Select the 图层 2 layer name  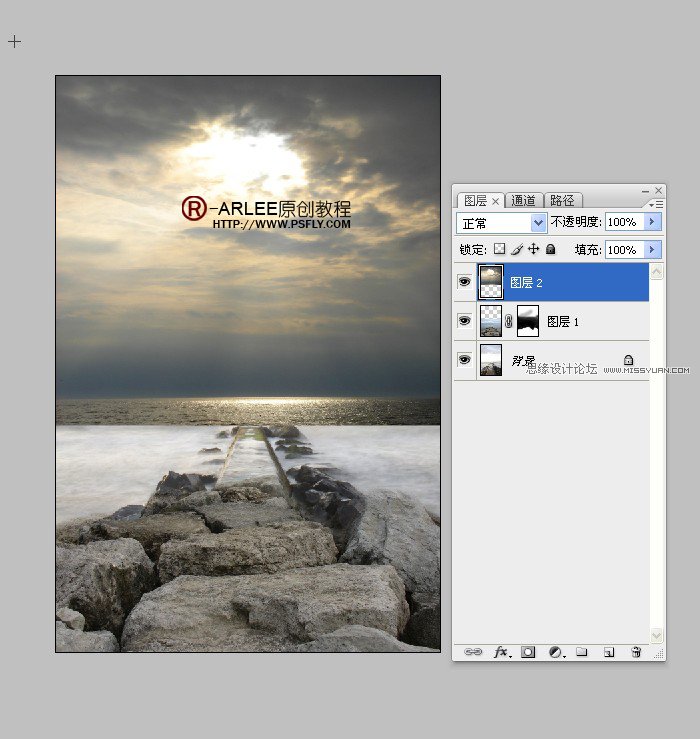point(527,283)
